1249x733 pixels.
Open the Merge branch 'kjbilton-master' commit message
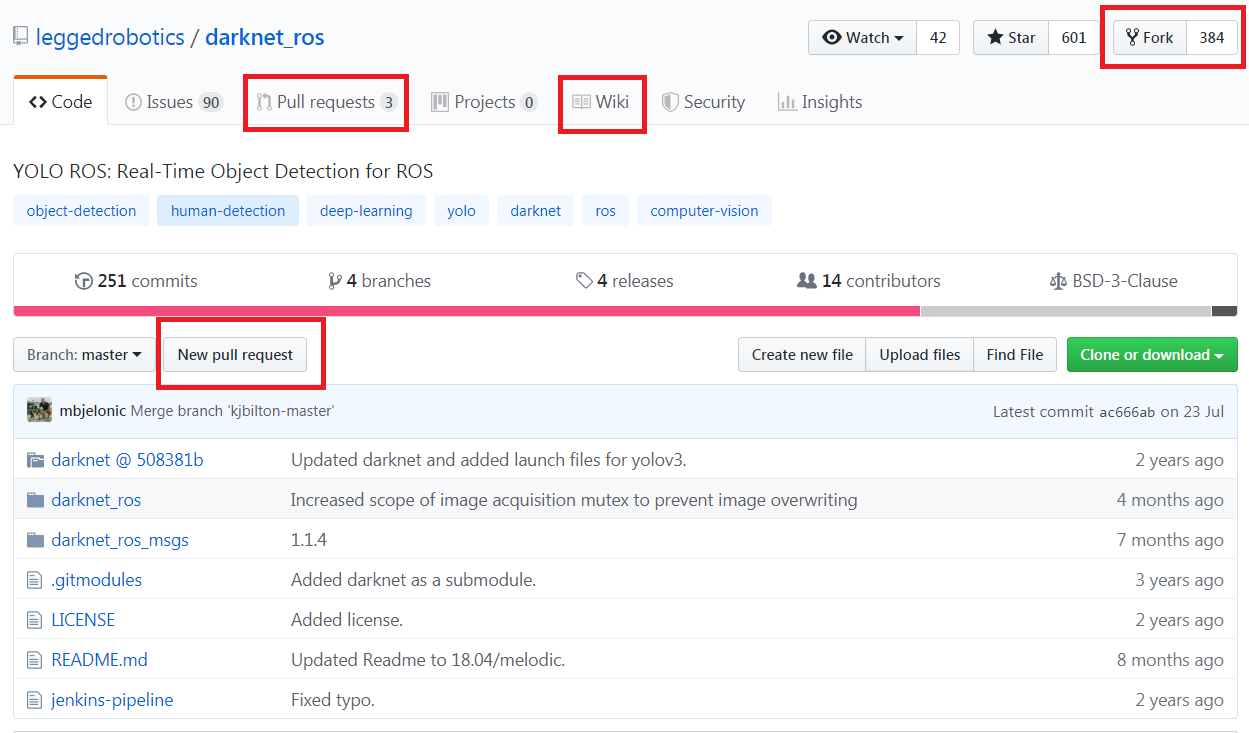pyautogui.click(x=232, y=411)
